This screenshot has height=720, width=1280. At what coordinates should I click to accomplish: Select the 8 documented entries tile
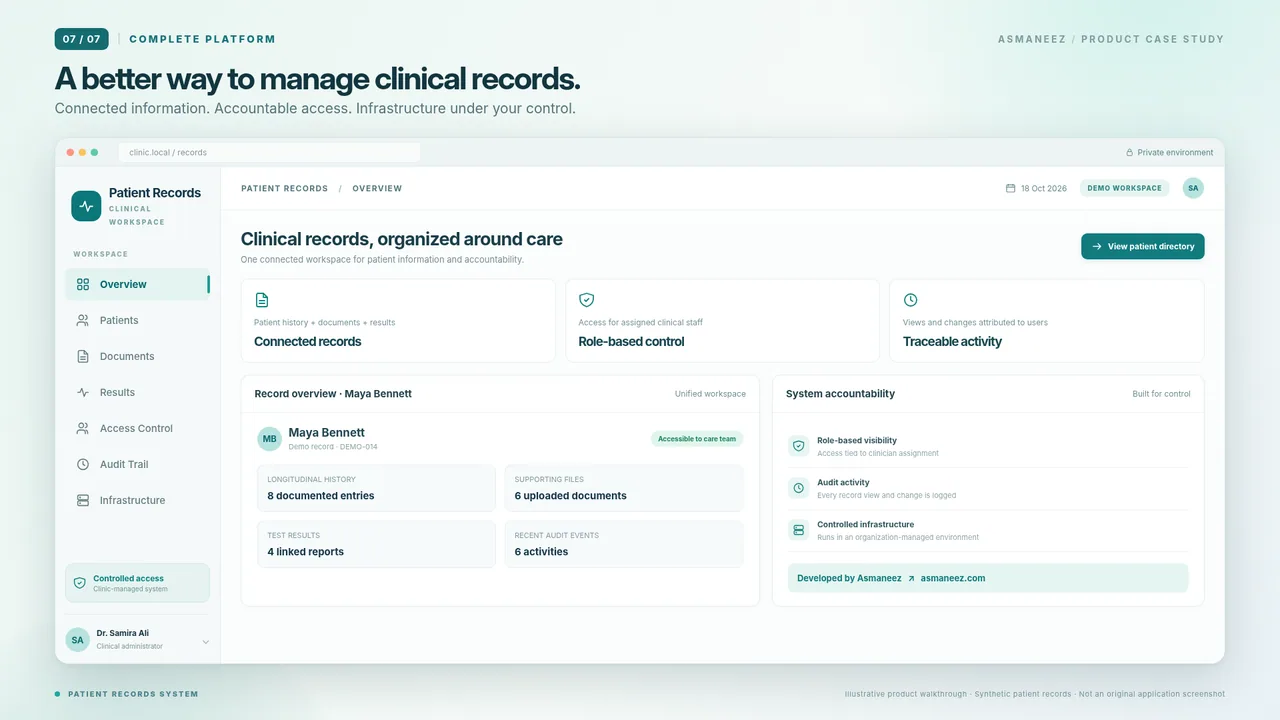point(376,488)
